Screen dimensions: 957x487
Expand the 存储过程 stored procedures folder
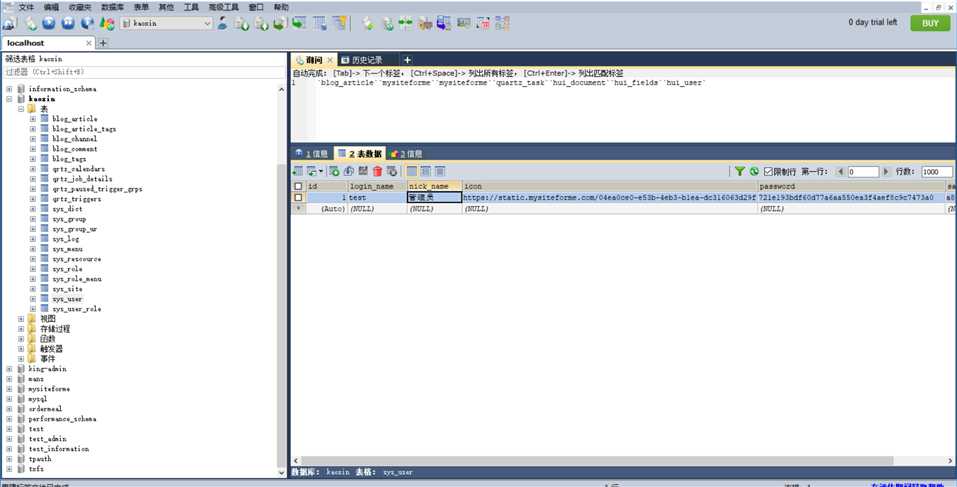point(21,328)
